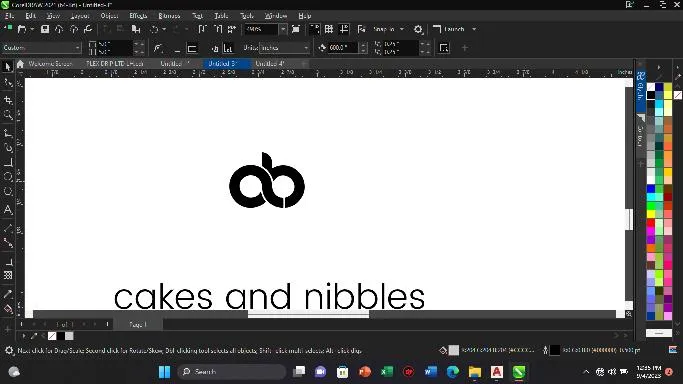683x384 pixels.
Task: Open the Options gear icon in the toolbar
Action: pos(418,29)
